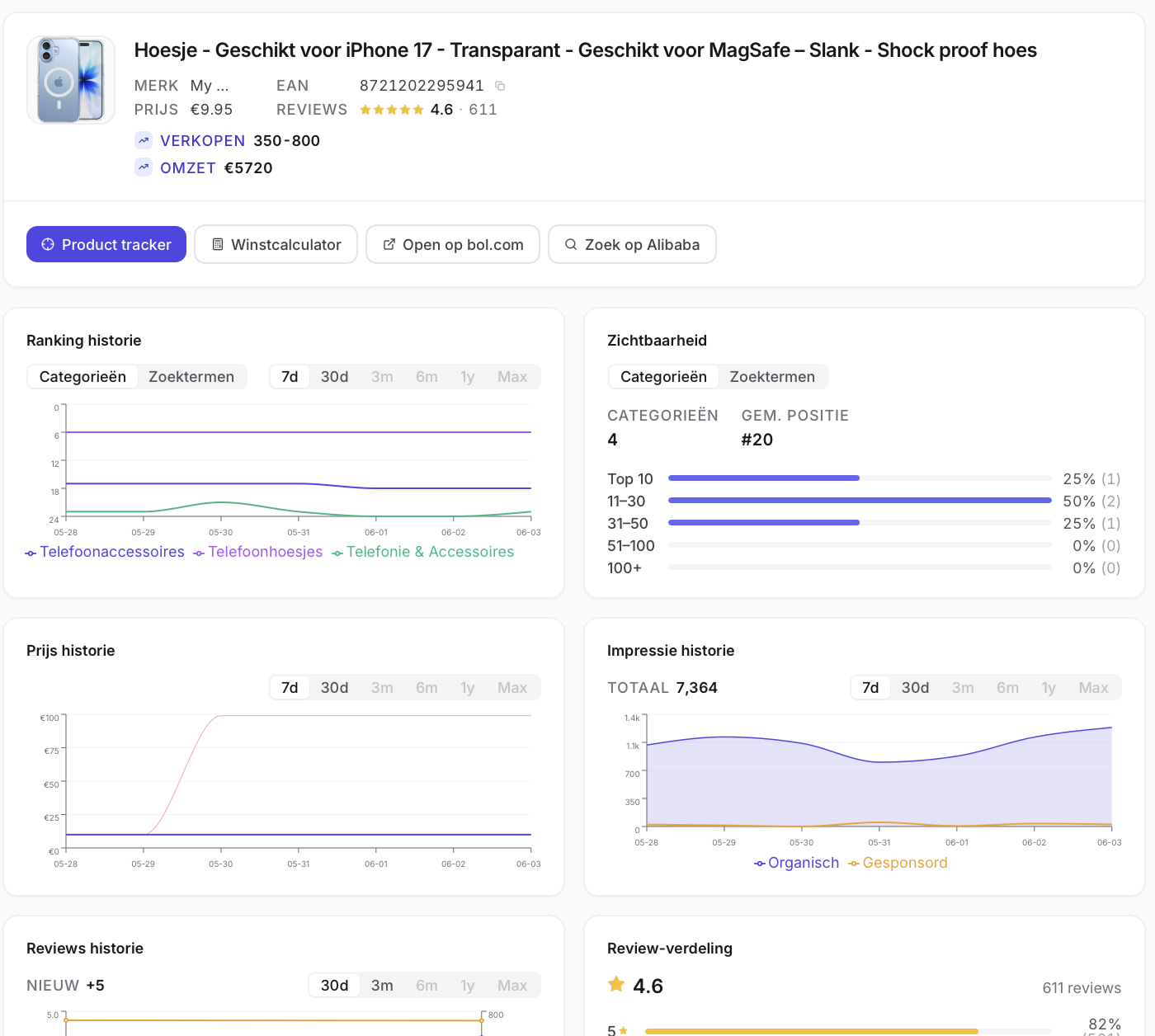Select Categorieën tab in Zichtbaarheid
The height and width of the screenshot is (1036, 1155).
663,377
